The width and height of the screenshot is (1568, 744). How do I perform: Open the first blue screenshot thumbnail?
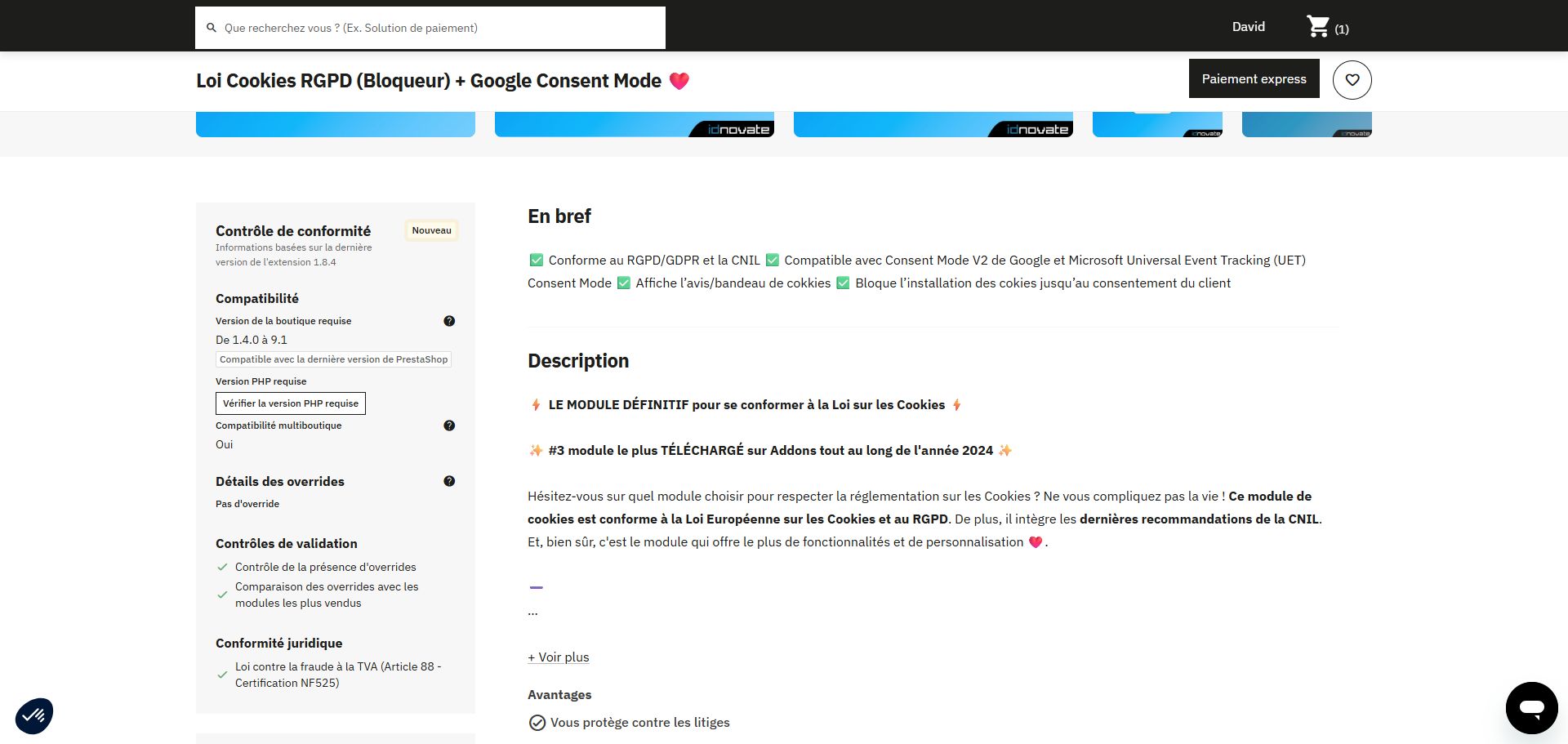click(x=336, y=124)
